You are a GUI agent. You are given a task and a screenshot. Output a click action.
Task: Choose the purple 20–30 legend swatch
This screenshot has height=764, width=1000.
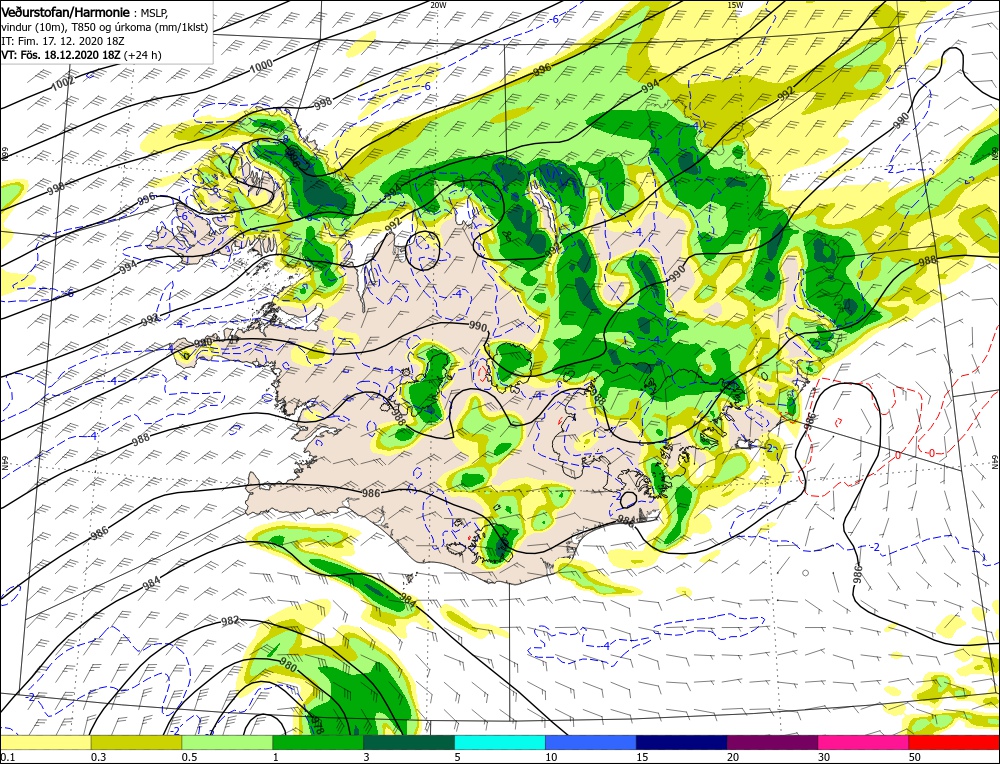coord(772,742)
